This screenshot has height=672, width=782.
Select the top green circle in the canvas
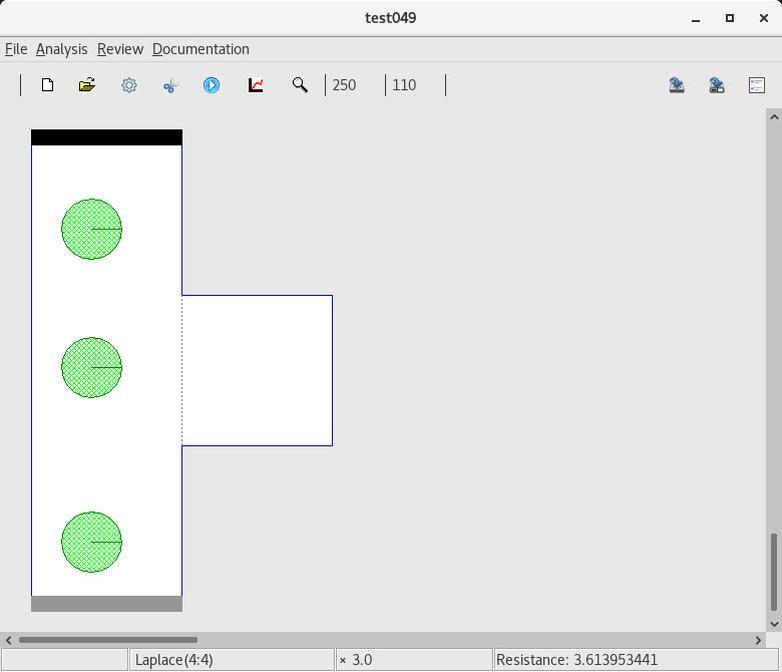pyautogui.click(x=92, y=229)
